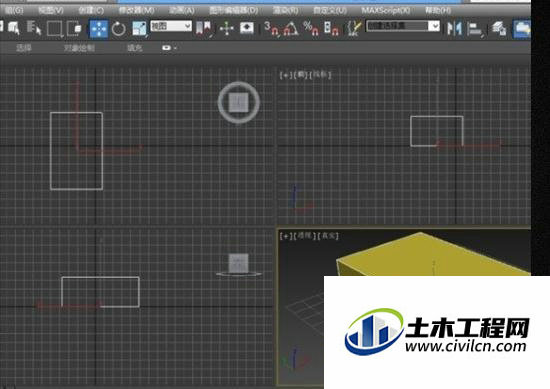Open the MAXScript(X) menu
The image size is (550, 389).
click(x=385, y=11)
